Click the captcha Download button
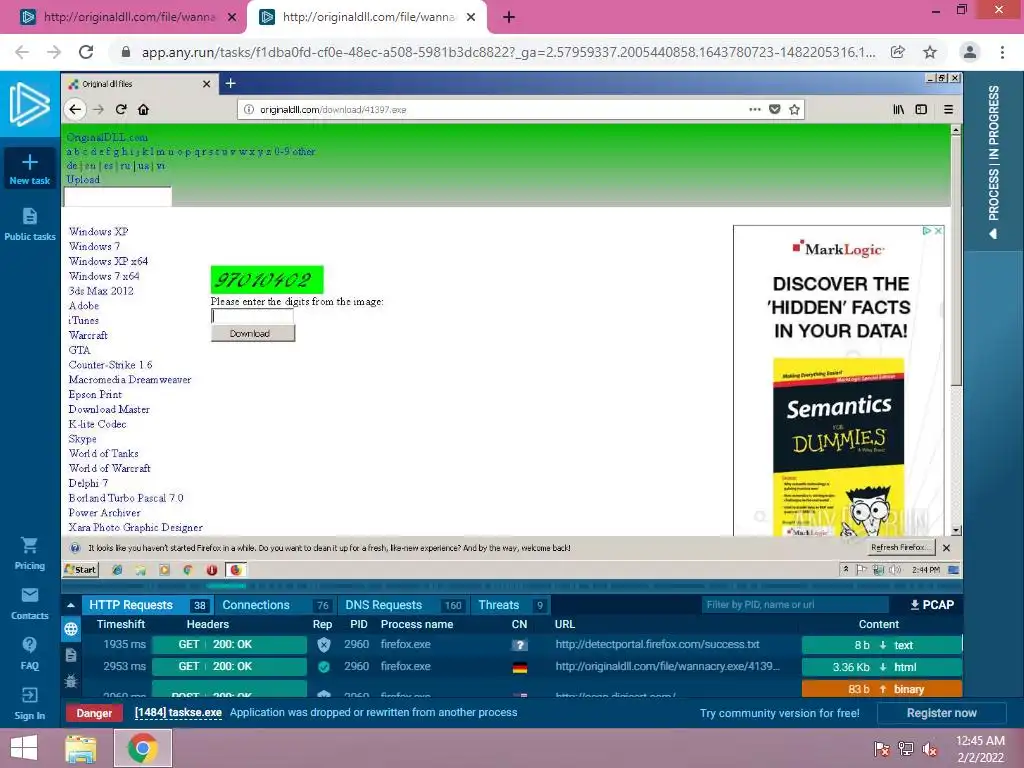The width and height of the screenshot is (1024, 768). point(253,334)
